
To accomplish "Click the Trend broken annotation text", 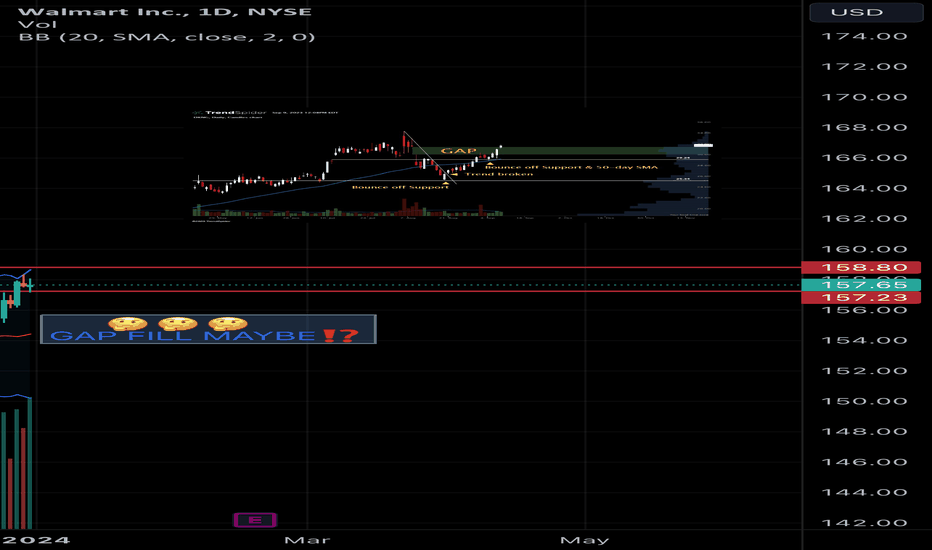I will tap(499, 174).
